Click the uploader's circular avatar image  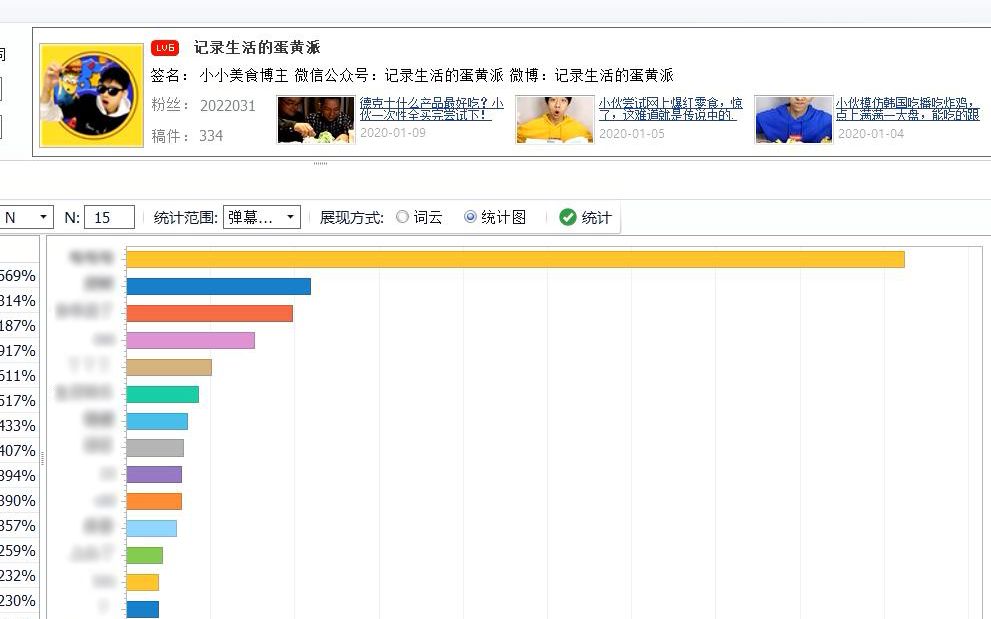click(x=90, y=93)
